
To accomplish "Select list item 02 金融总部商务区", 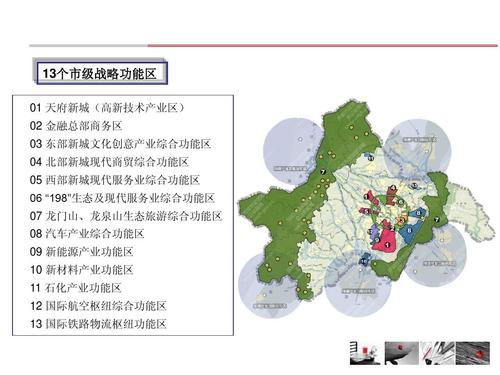I will point(76,126).
